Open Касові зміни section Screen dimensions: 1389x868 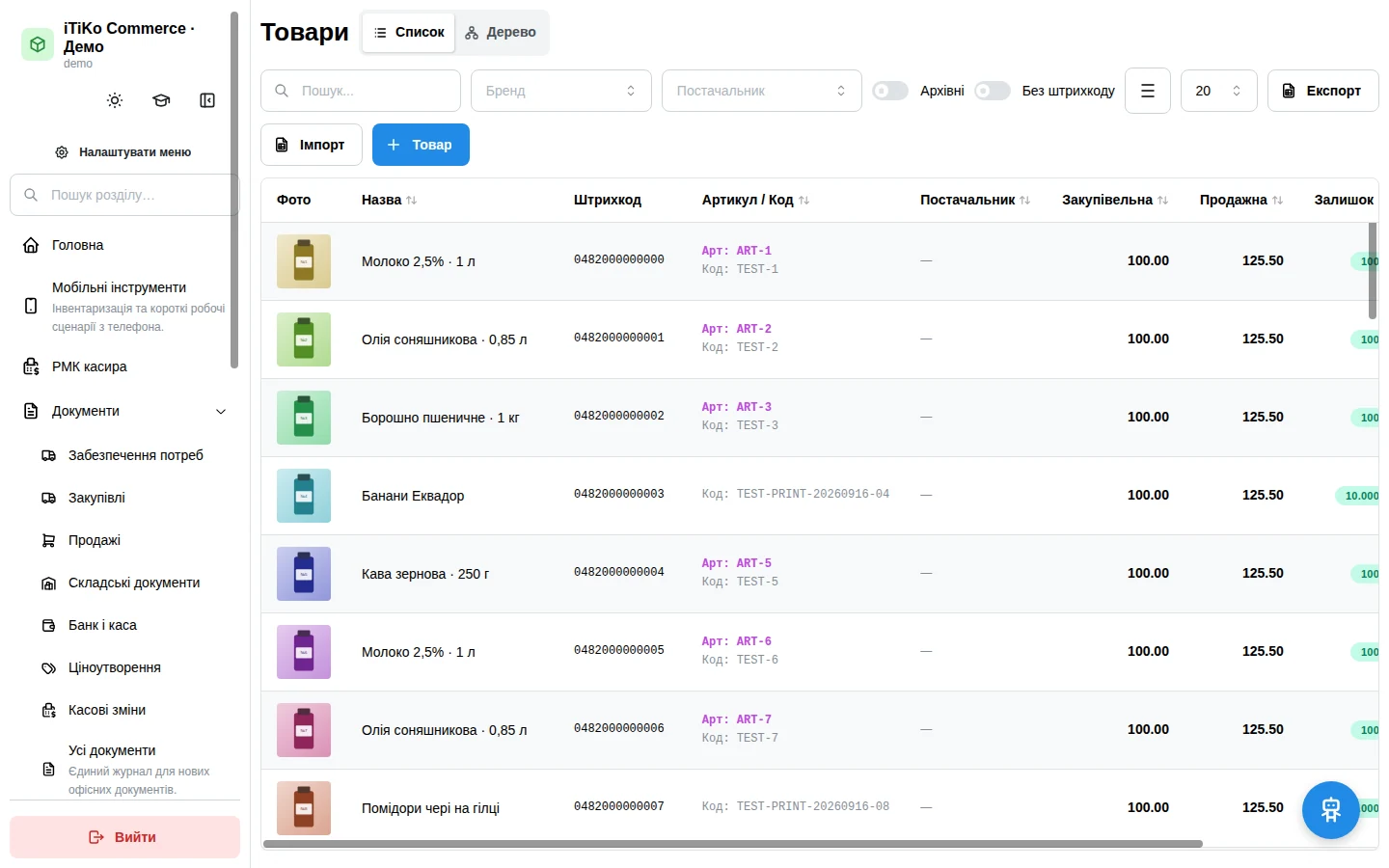click(x=134, y=710)
